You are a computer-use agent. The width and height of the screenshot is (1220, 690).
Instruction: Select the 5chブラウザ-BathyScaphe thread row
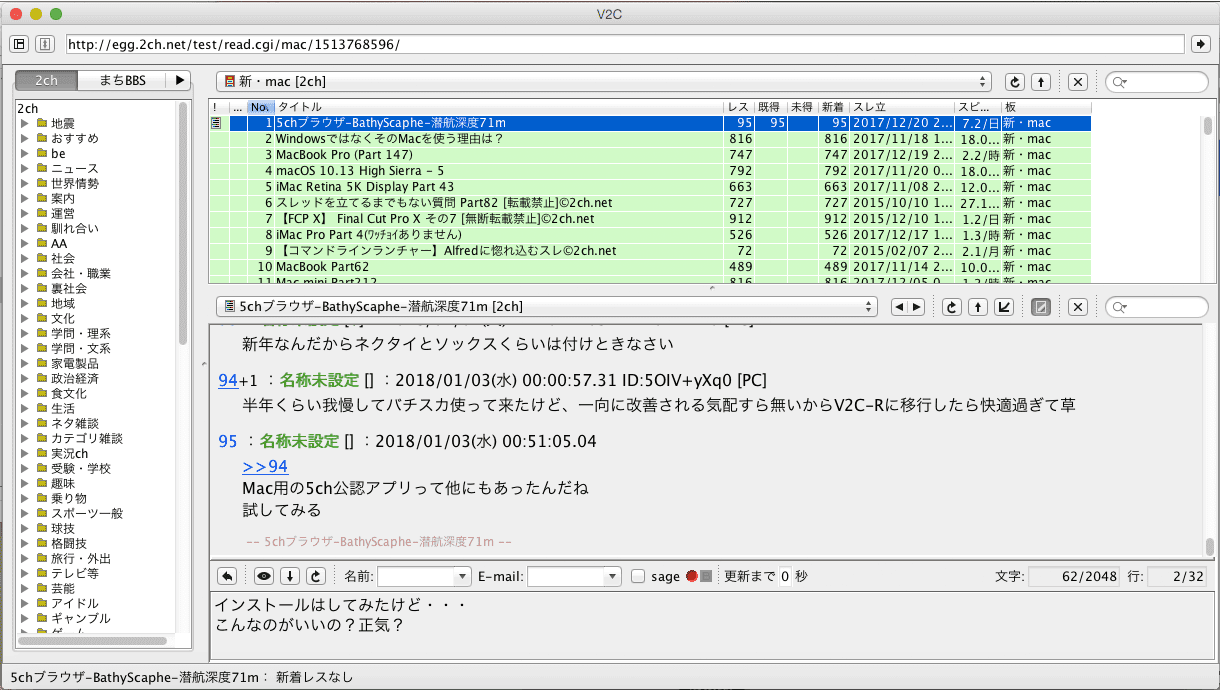click(x=650, y=123)
